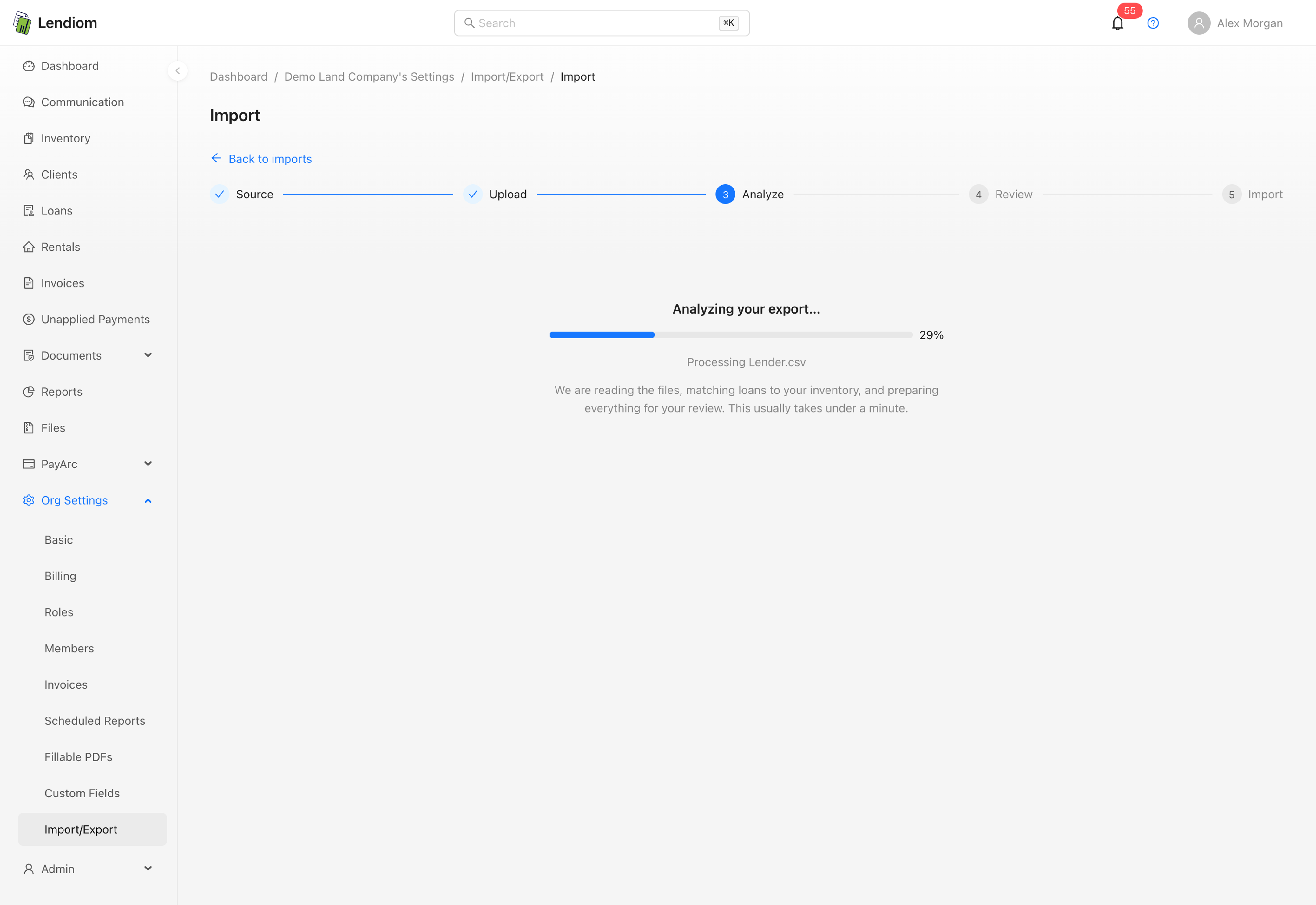The image size is (1316, 905).
Task: Expand the Admin menu chevron
Action: coord(148,869)
